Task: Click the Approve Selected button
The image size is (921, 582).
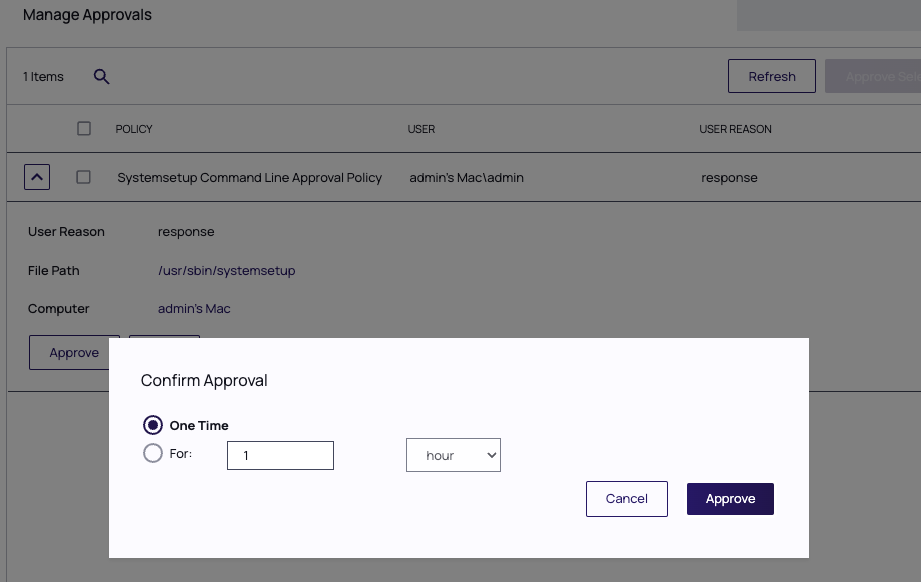Action: [875, 76]
